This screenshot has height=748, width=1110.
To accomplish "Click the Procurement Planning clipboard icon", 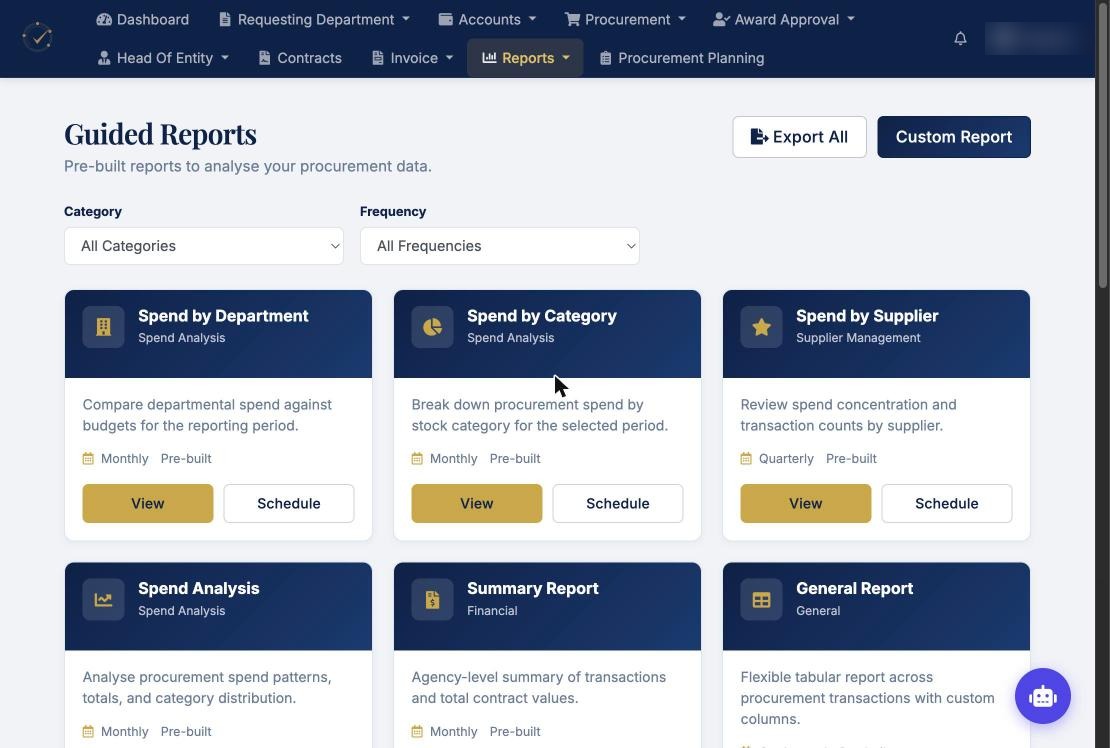I will (605, 58).
